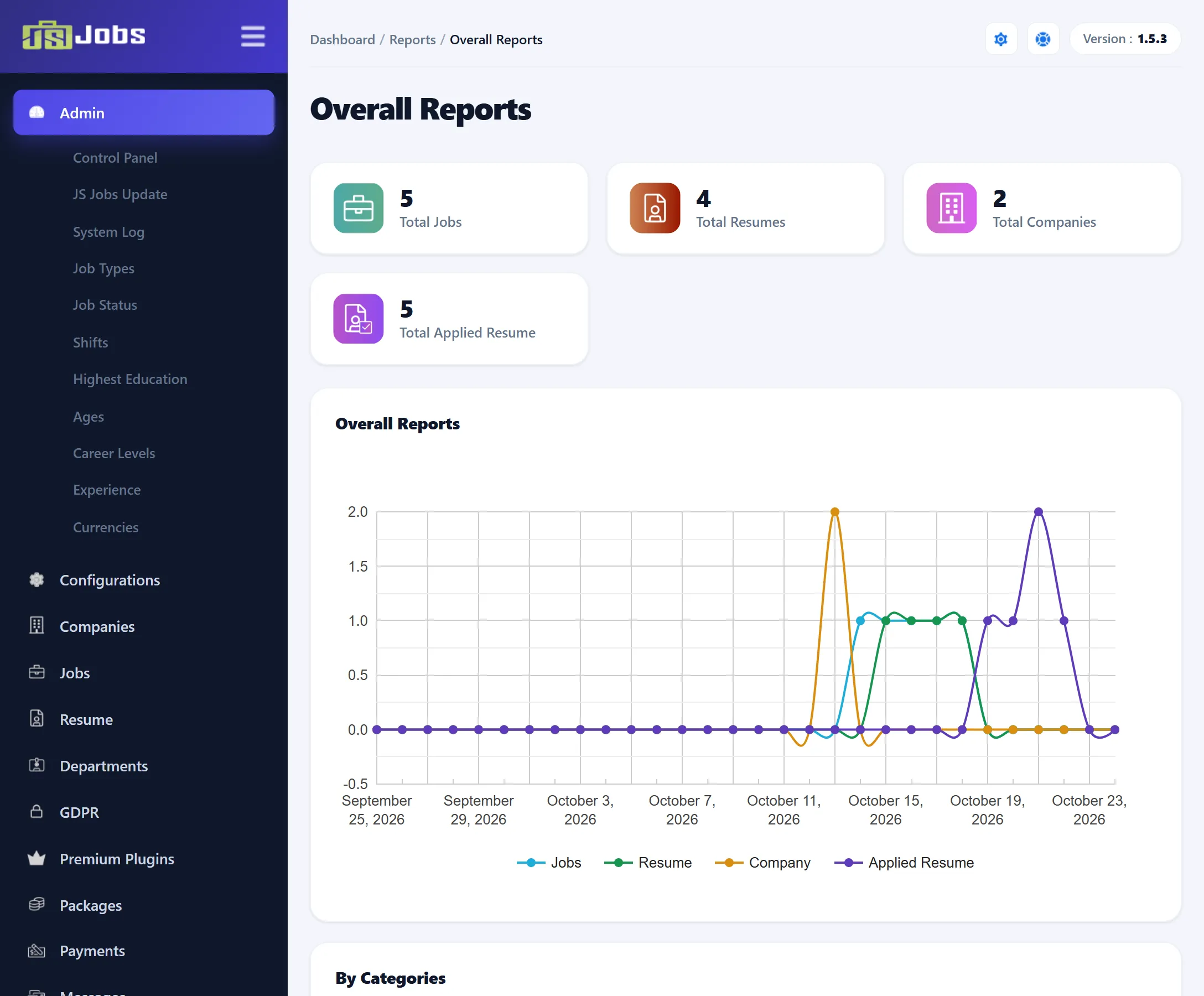Expand the Departments sidebar menu
The height and width of the screenshot is (996, 1204).
click(x=143, y=765)
